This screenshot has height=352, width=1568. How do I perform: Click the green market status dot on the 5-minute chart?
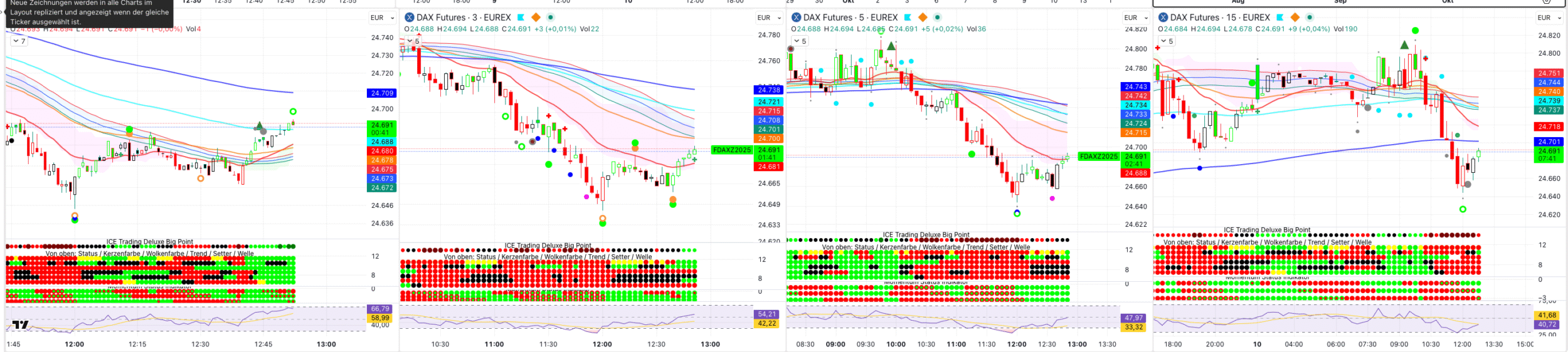tap(938, 18)
